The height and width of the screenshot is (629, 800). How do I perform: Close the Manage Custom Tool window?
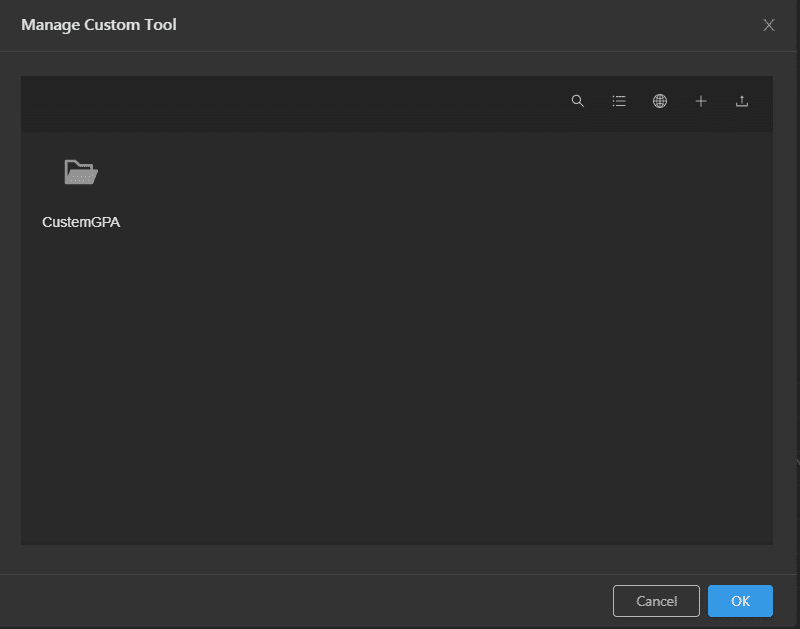(x=769, y=25)
